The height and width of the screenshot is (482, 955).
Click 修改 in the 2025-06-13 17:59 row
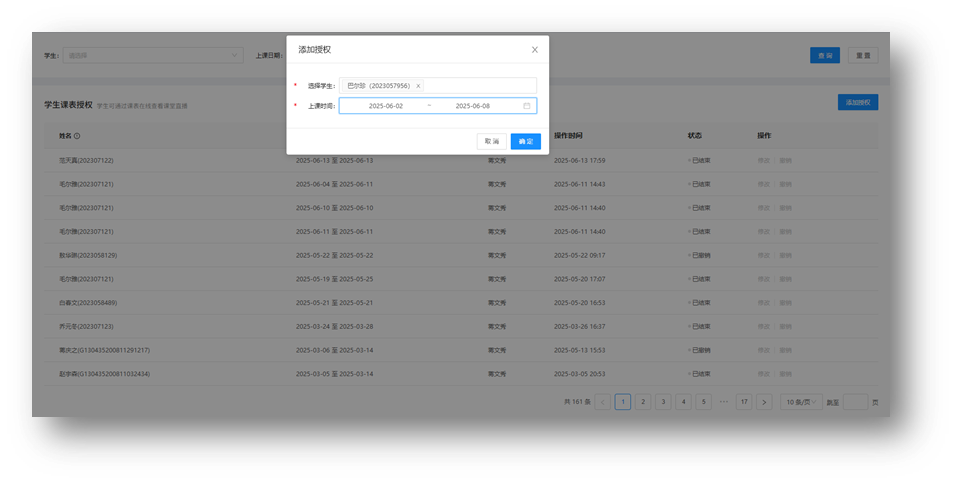pos(763,161)
